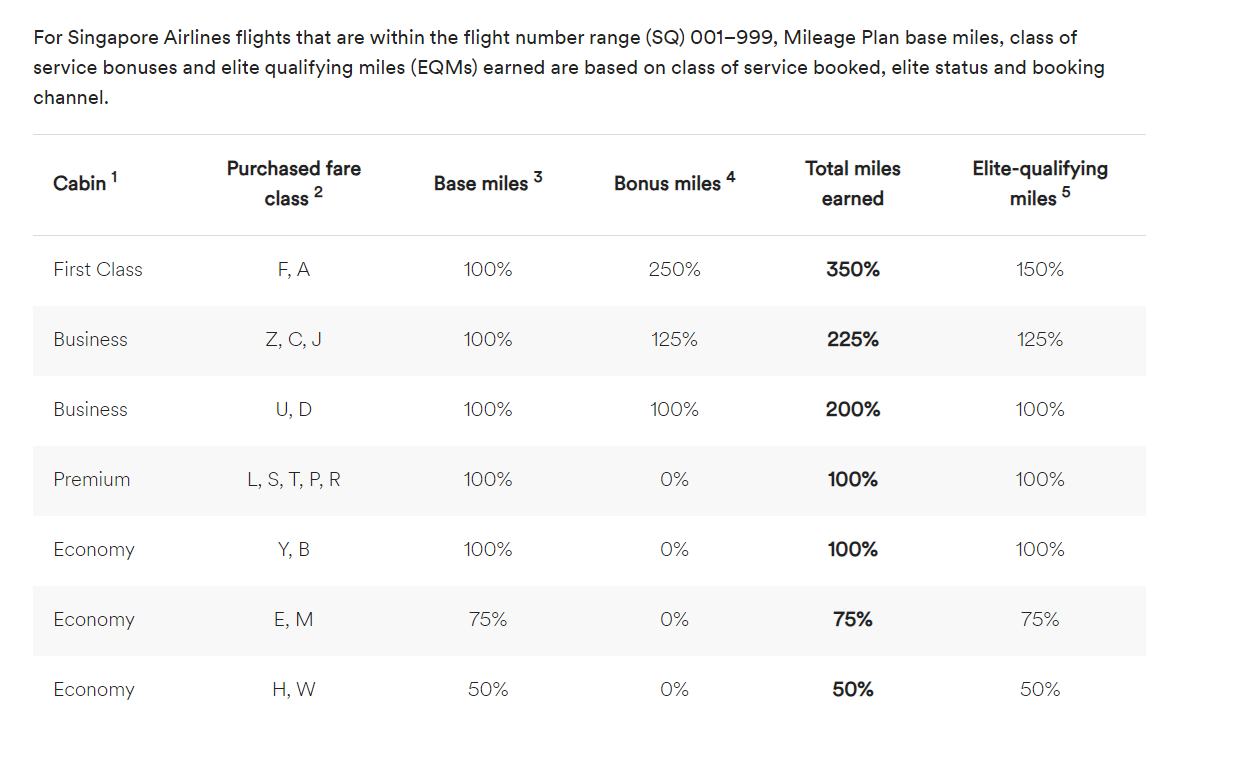
Task: Select the First Class cabin cell
Action: point(98,270)
